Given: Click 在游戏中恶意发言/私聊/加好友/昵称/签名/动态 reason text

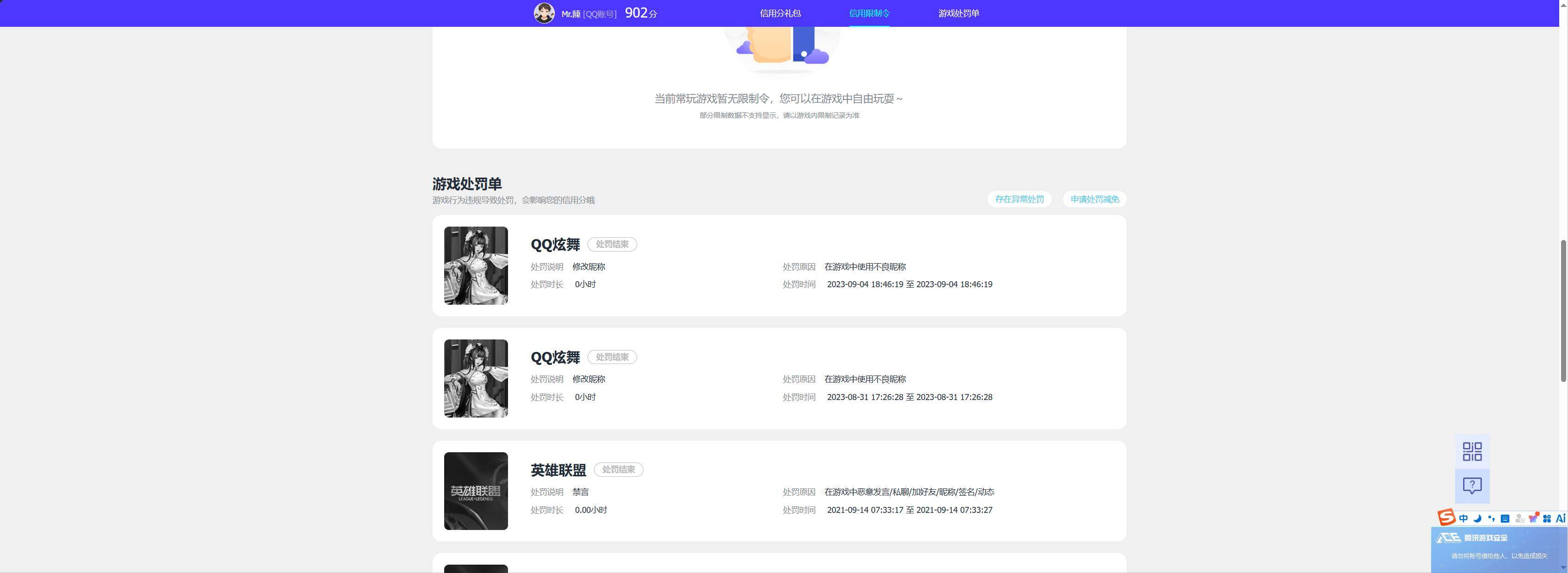Looking at the screenshot, I should tap(910, 492).
